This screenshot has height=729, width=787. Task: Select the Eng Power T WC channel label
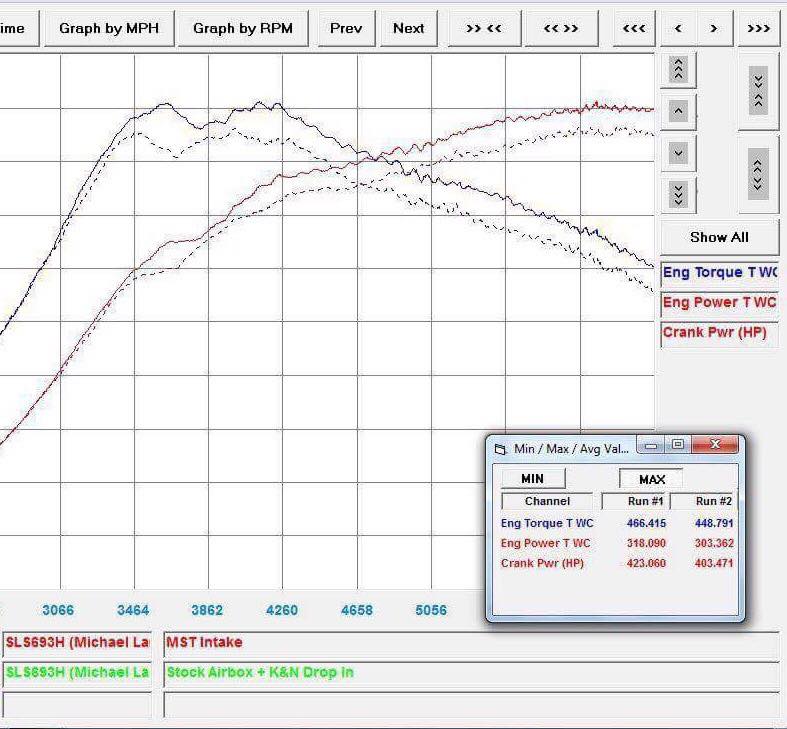pyautogui.click(x=719, y=303)
